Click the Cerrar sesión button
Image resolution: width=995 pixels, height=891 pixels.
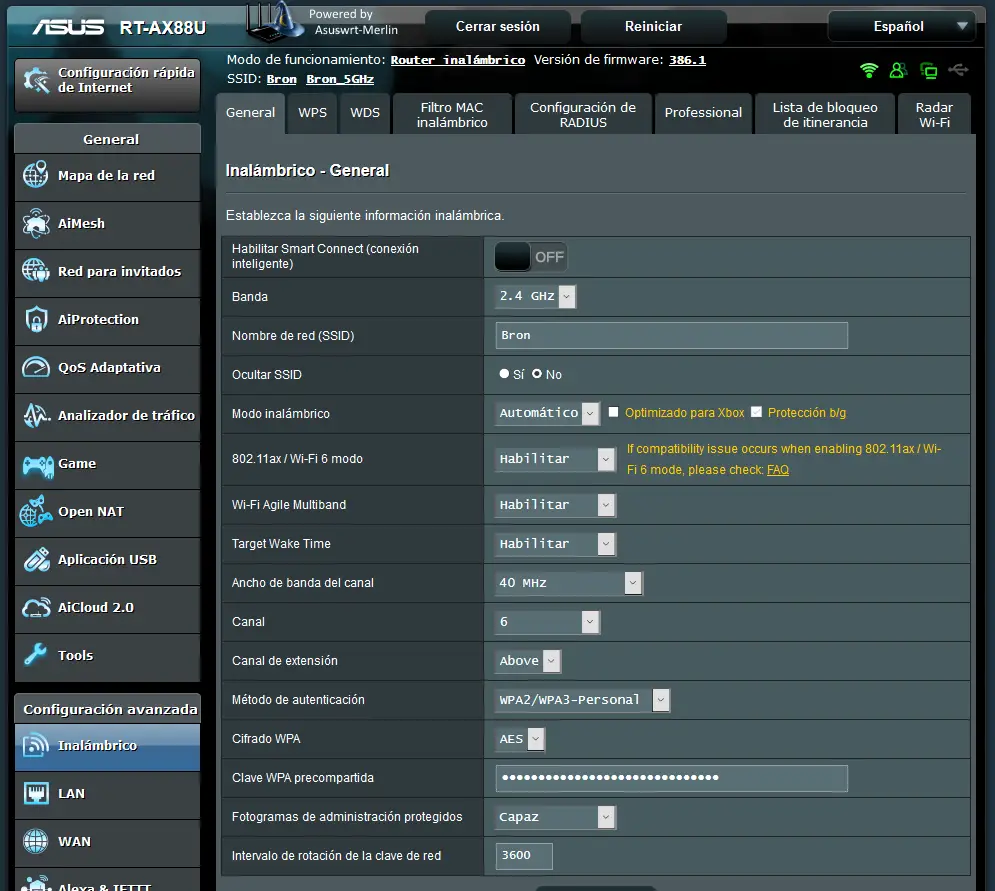pyautogui.click(x=497, y=26)
